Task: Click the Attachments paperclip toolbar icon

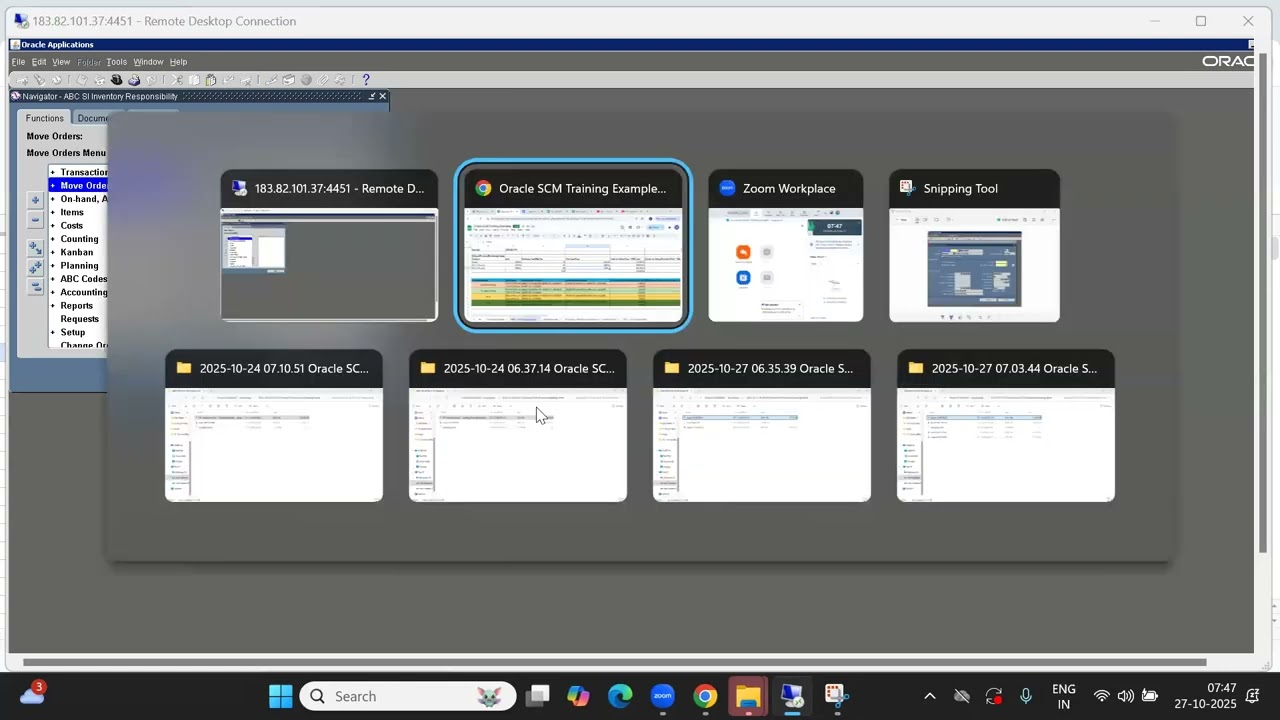Action: coord(322,80)
